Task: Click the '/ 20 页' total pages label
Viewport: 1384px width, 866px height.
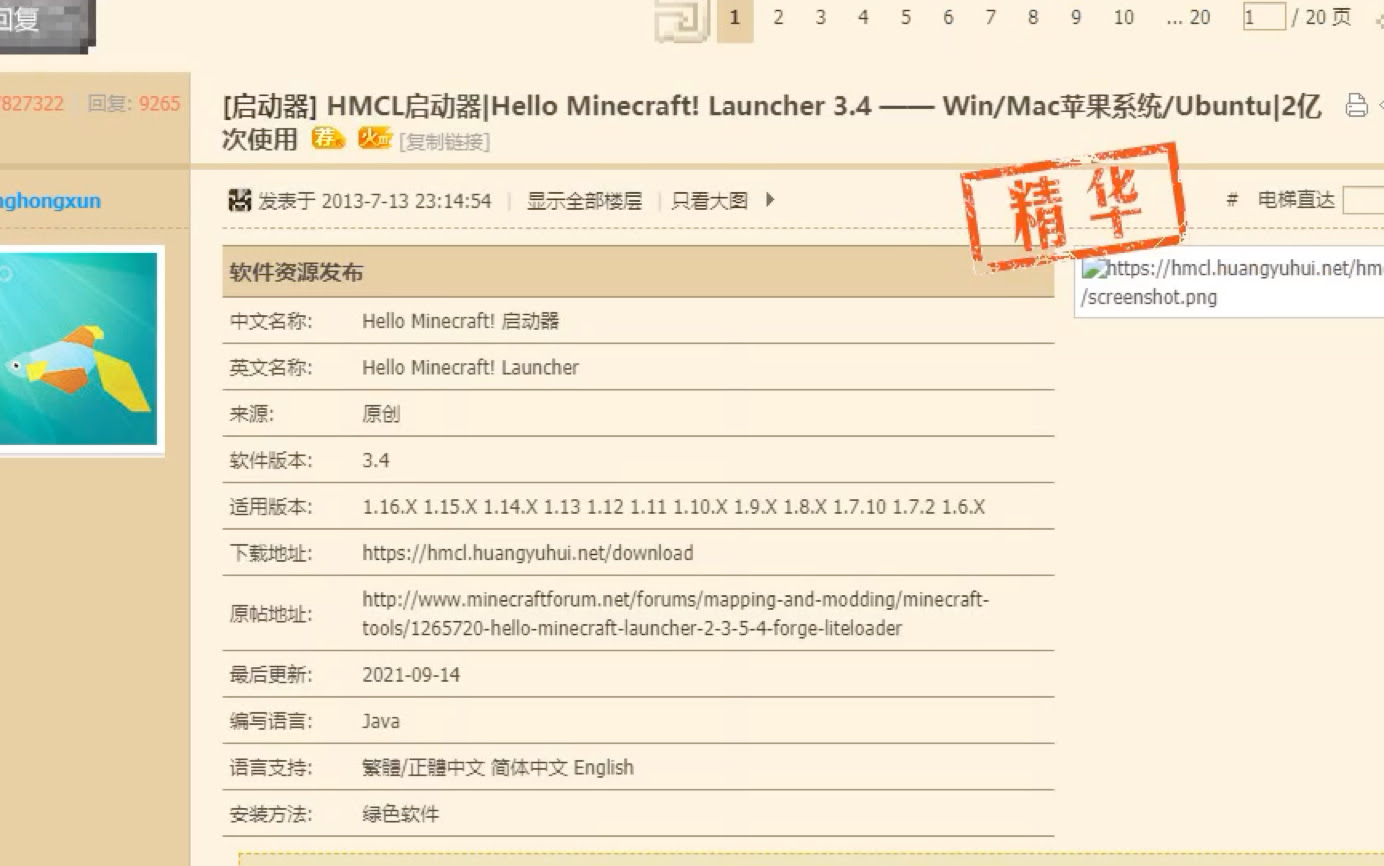Action: [1322, 18]
